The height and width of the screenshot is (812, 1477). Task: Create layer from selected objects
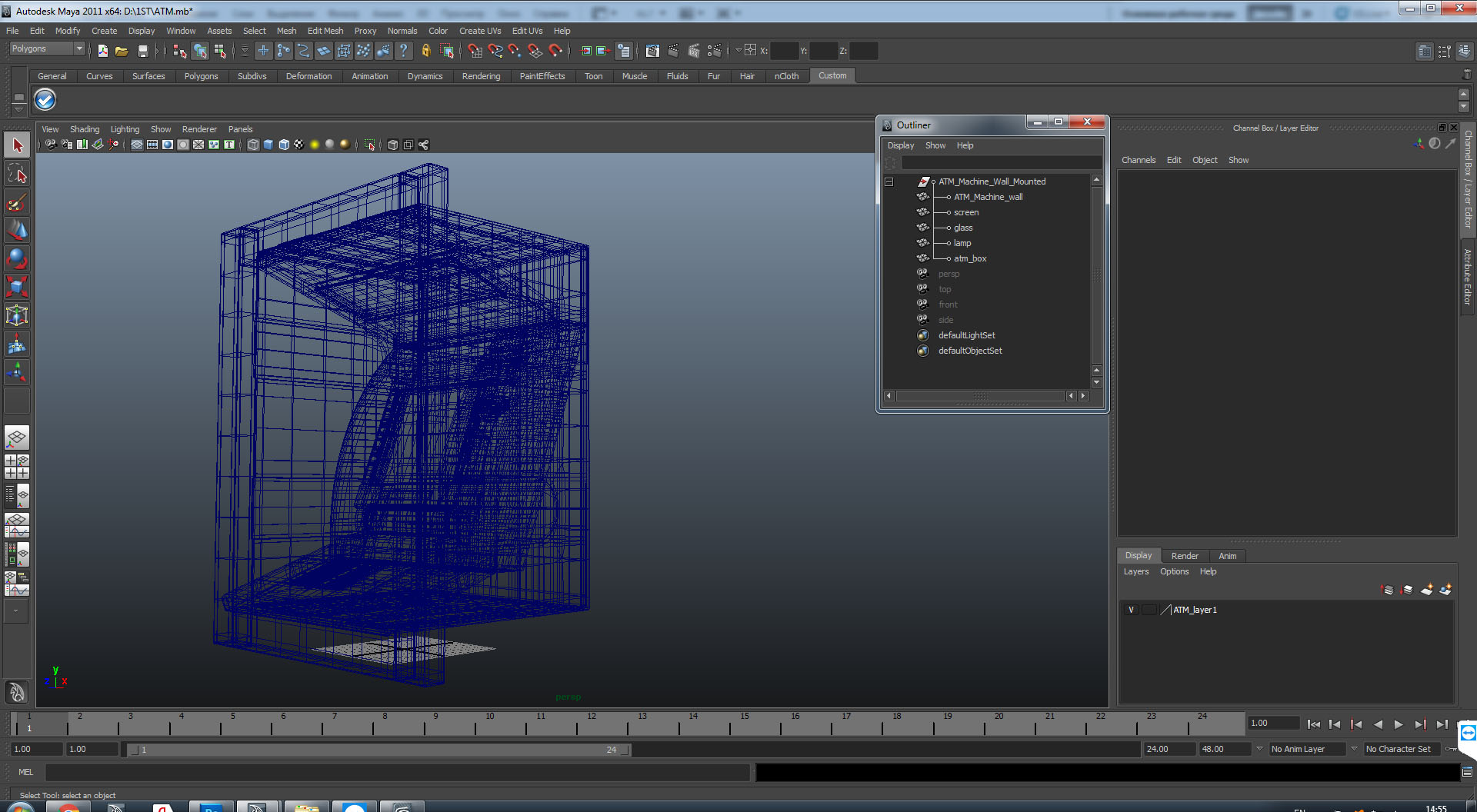(1445, 590)
